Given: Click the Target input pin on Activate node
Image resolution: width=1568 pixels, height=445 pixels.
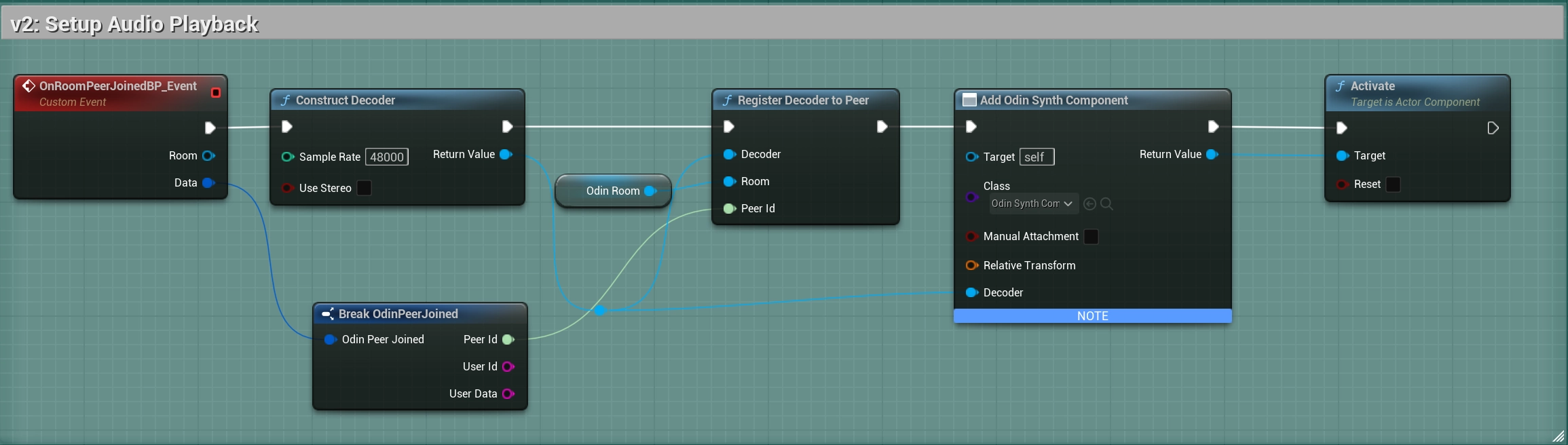Looking at the screenshot, I should click(x=1343, y=155).
